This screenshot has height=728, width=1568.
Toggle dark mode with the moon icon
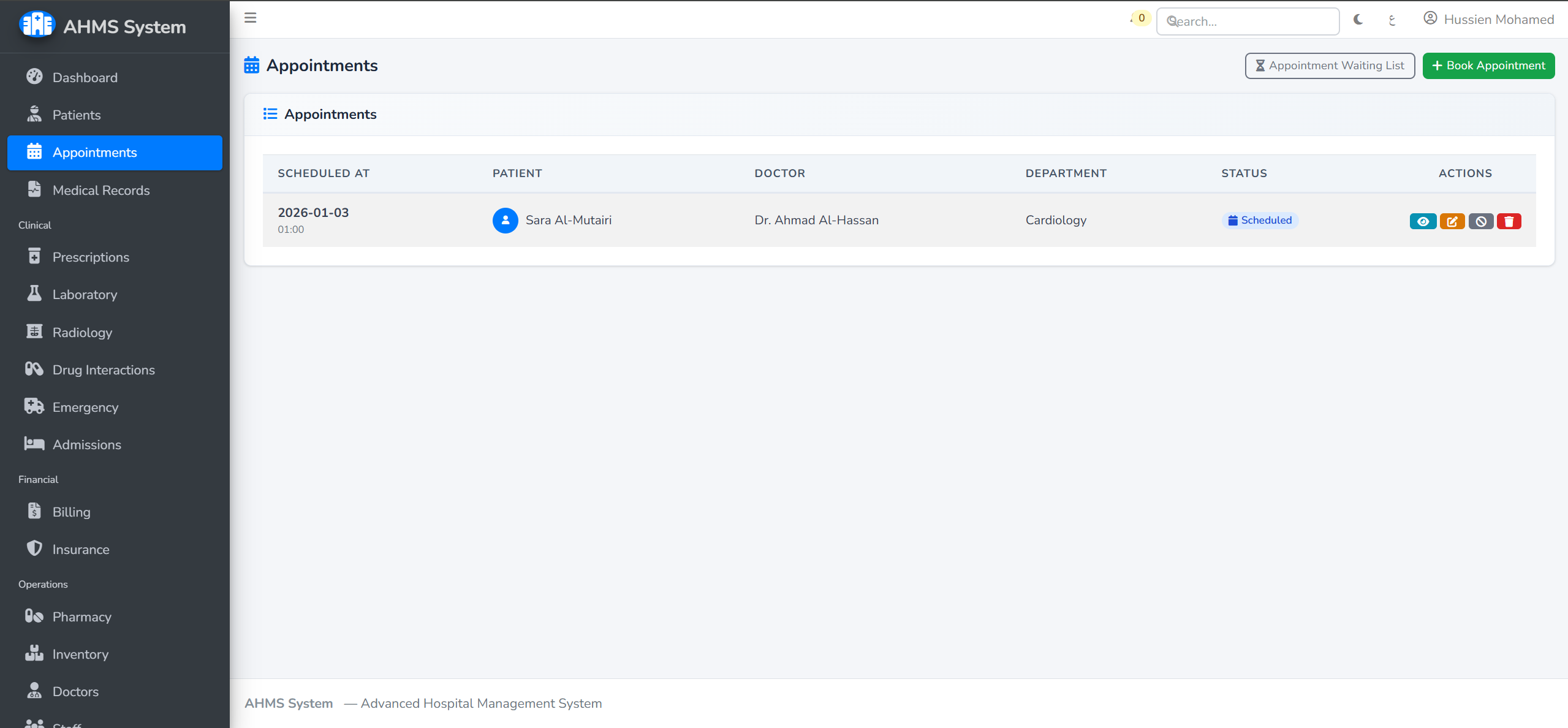(x=1357, y=19)
